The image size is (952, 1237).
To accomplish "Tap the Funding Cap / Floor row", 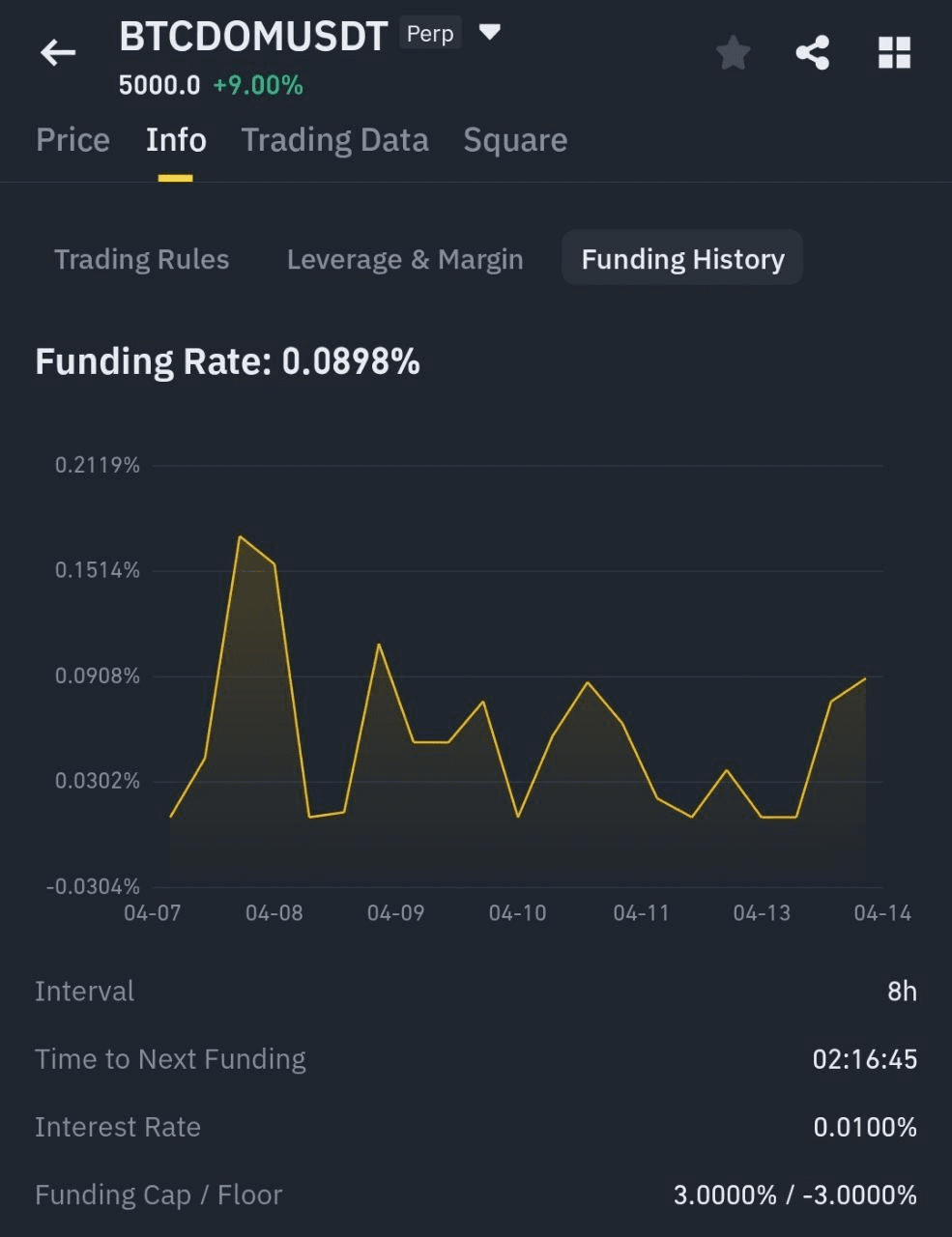I will (x=476, y=1194).
